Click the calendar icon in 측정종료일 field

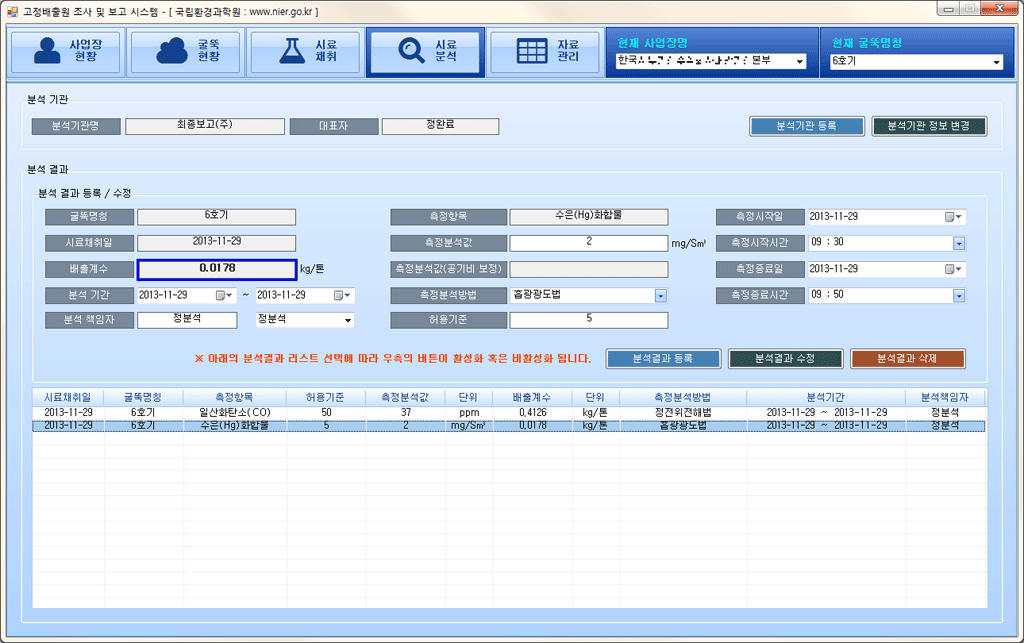(950, 269)
